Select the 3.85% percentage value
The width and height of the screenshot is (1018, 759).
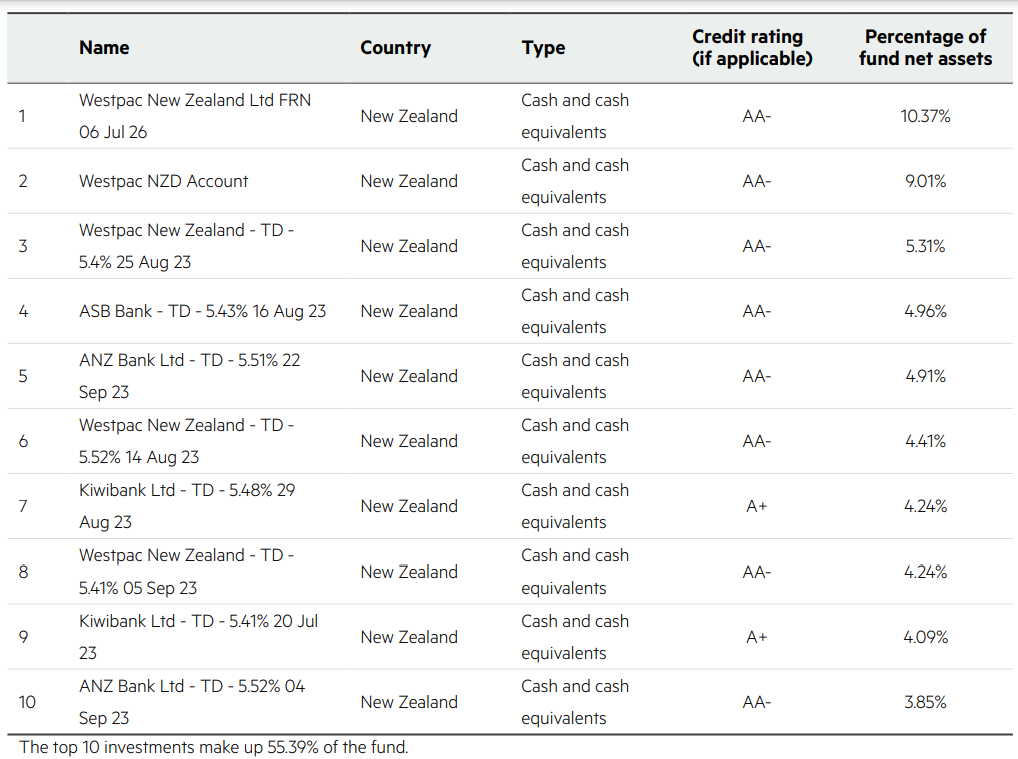coord(925,702)
